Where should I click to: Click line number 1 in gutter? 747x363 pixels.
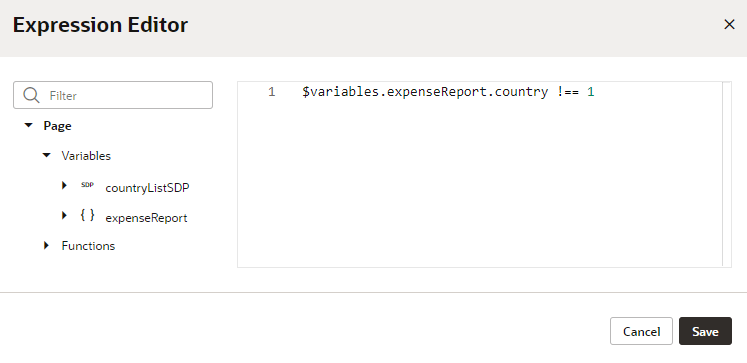click(x=271, y=92)
